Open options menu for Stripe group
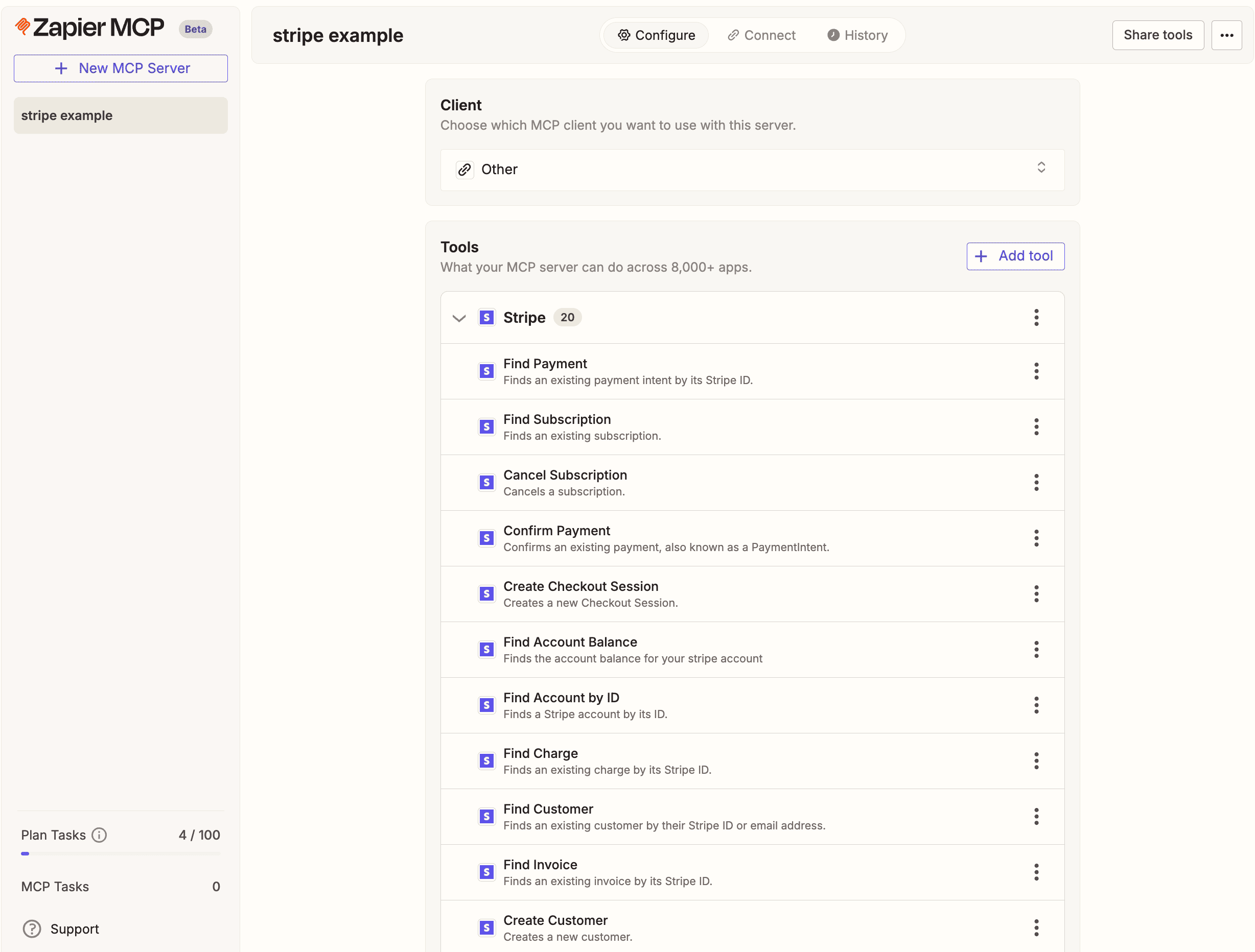The width and height of the screenshot is (1255, 952). point(1036,318)
